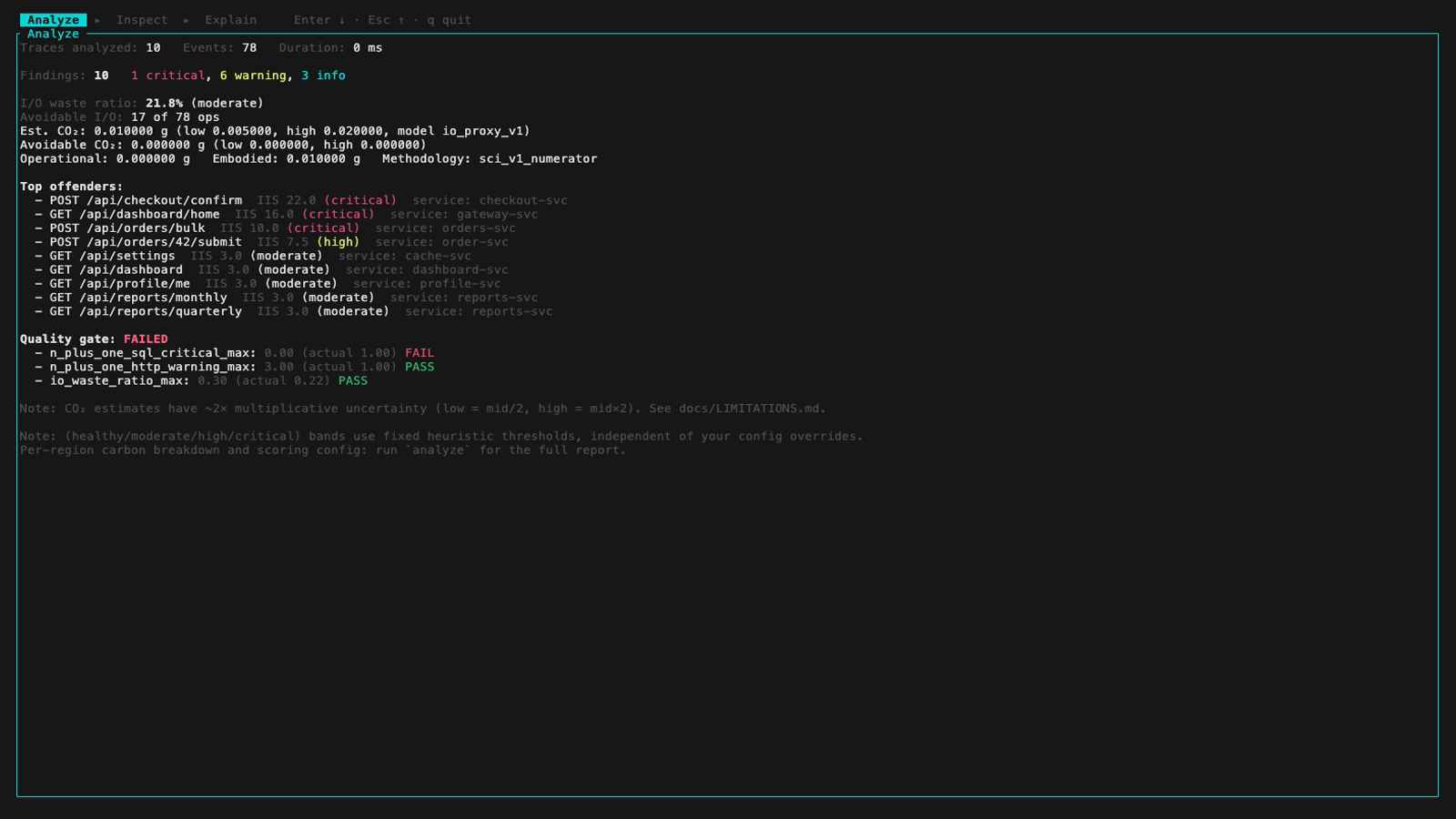The height and width of the screenshot is (819, 1456).
Task: Select the POST /api/orders/42/submit offender
Action: coord(272,242)
